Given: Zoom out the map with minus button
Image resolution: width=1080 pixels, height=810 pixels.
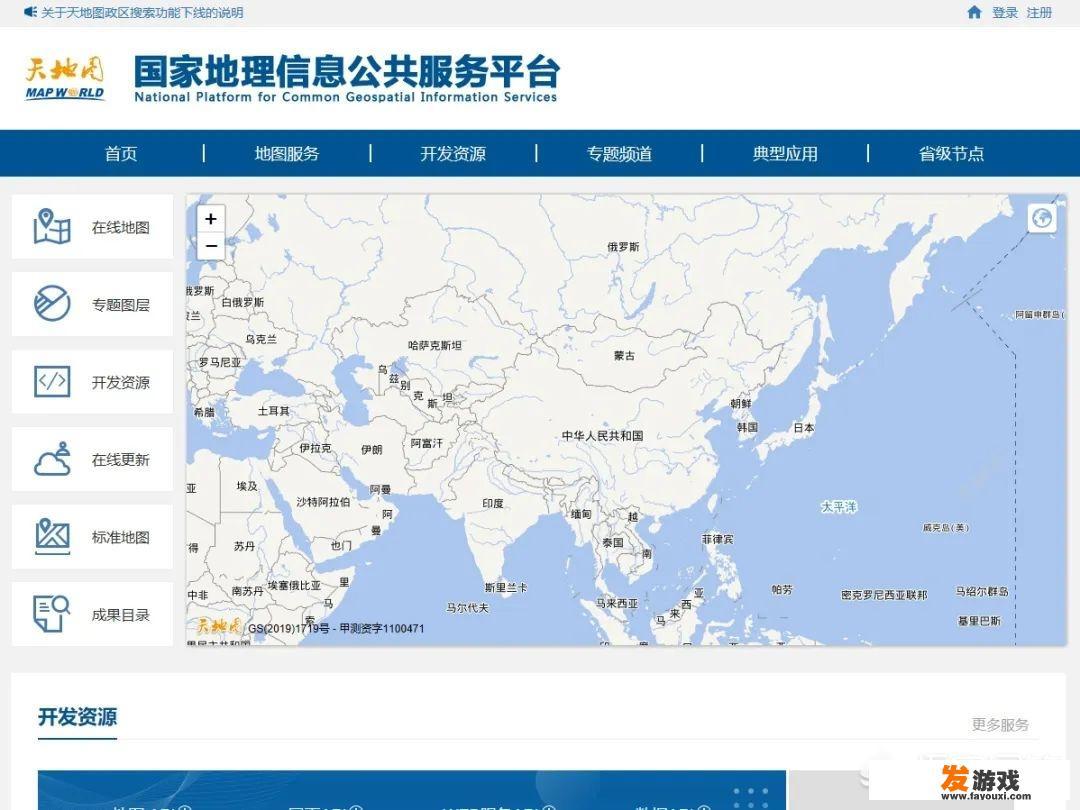Looking at the screenshot, I should 211,246.
